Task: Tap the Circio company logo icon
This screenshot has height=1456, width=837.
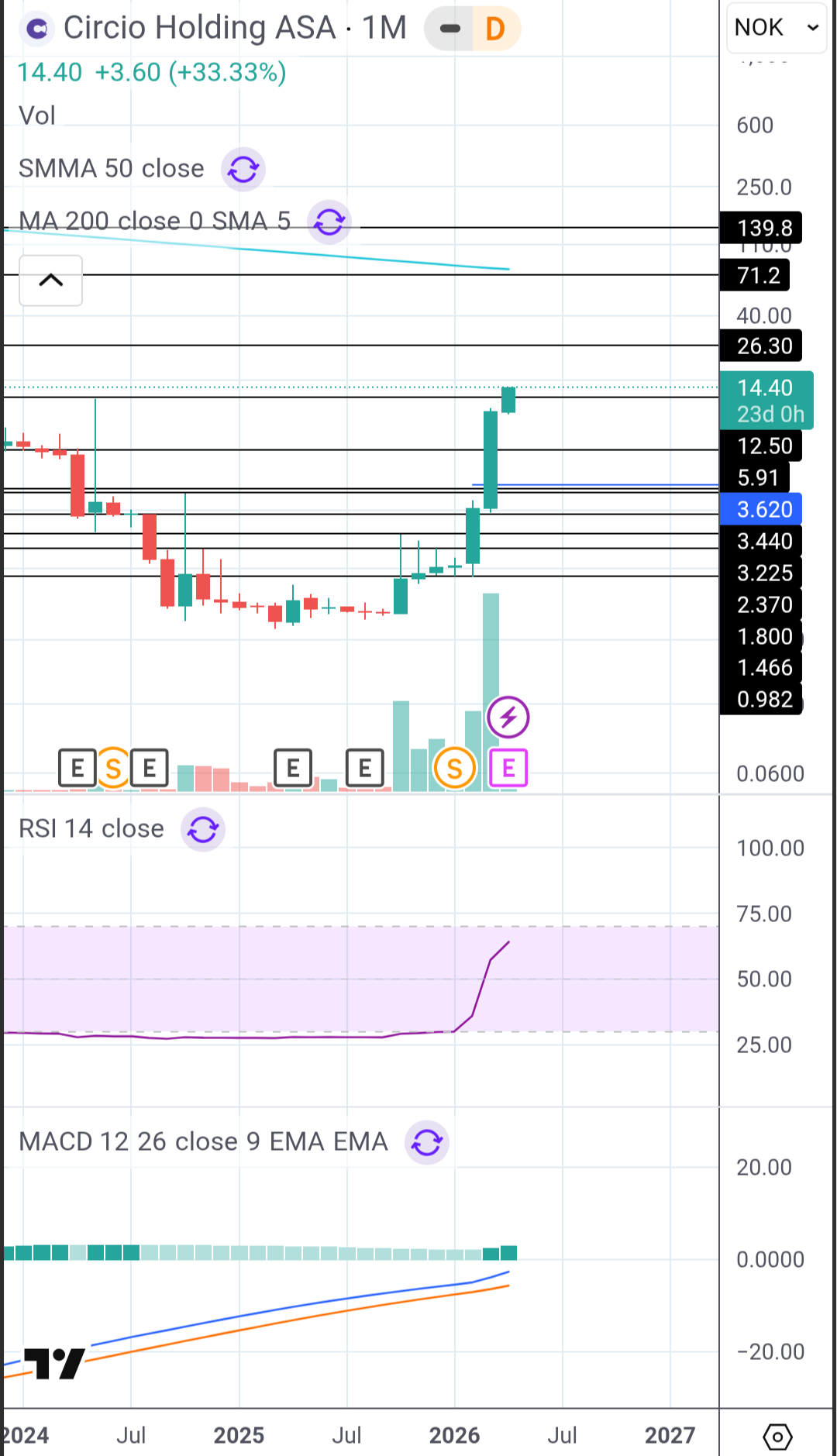Action: (x=37, y=29)
